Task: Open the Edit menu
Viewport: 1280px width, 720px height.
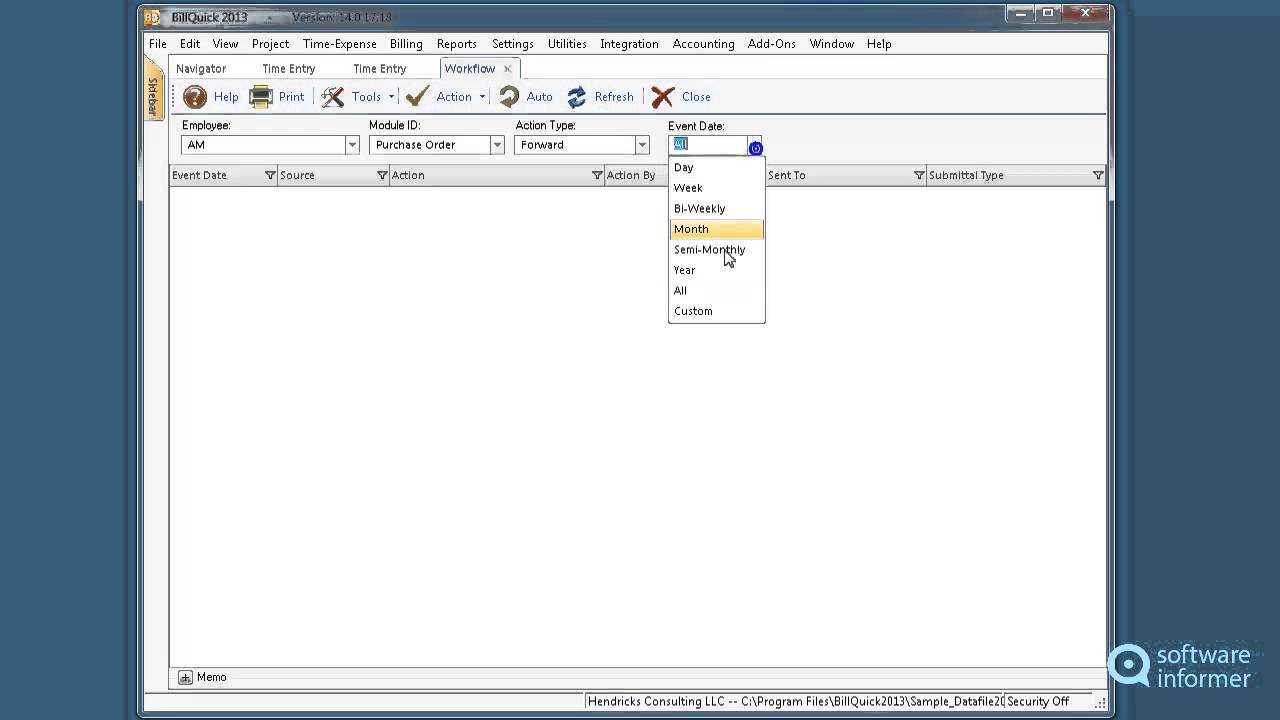Action: 190,44
